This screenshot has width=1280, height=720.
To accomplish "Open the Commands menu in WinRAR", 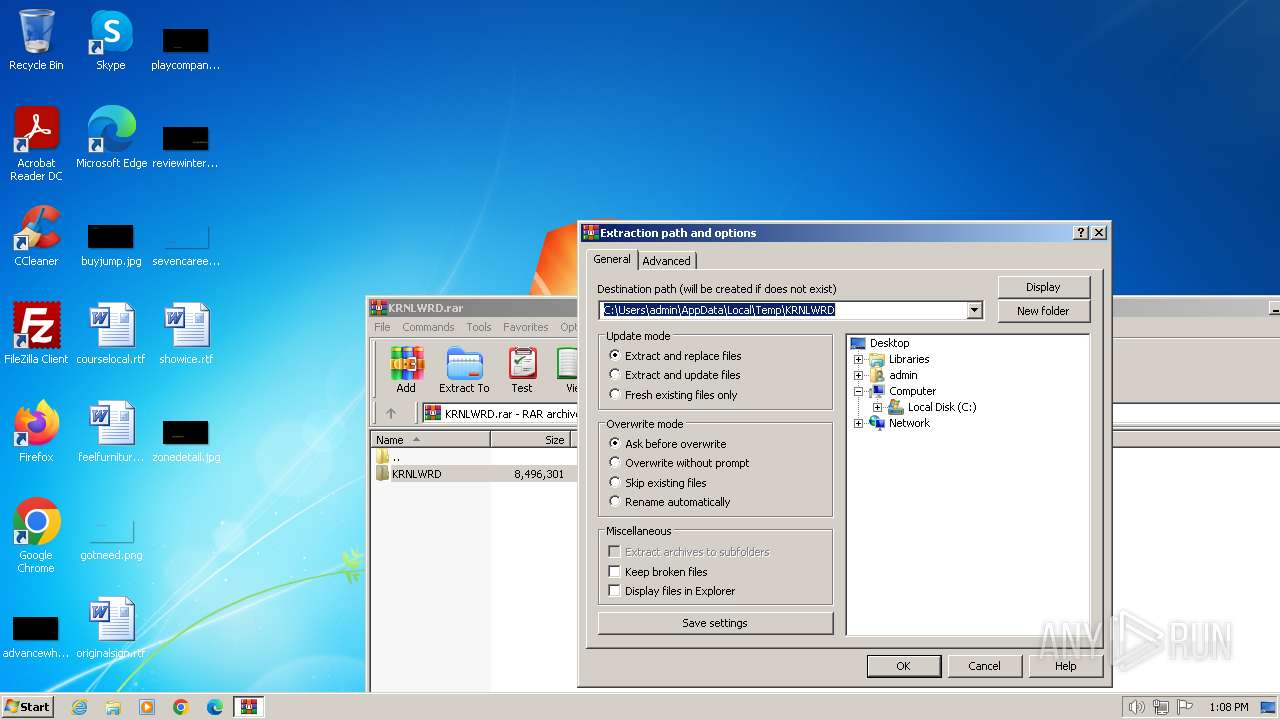I will (428, 327).
